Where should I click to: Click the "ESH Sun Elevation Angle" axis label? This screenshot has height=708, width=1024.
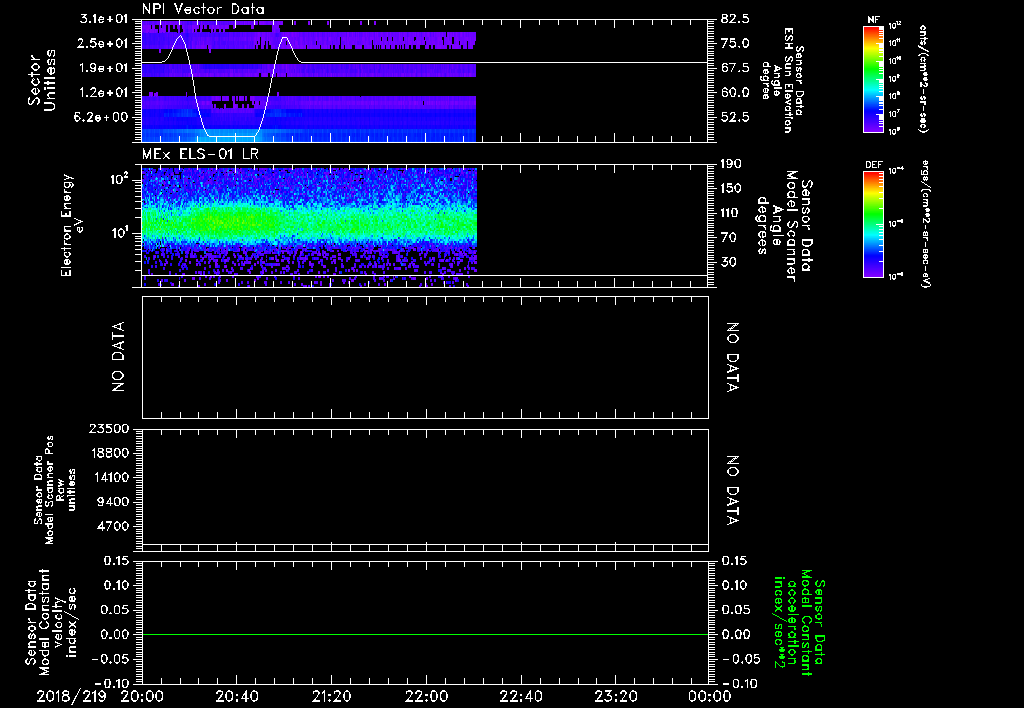[782, 80]
